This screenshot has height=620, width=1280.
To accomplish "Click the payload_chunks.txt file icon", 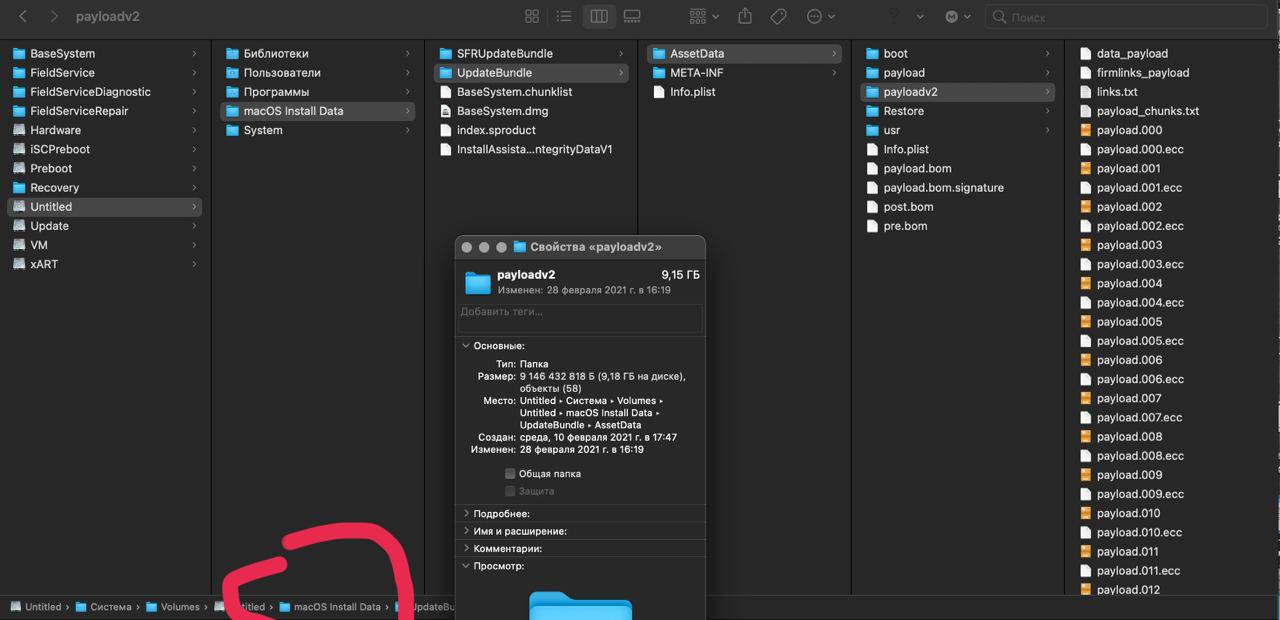I will coord(1086,111).
